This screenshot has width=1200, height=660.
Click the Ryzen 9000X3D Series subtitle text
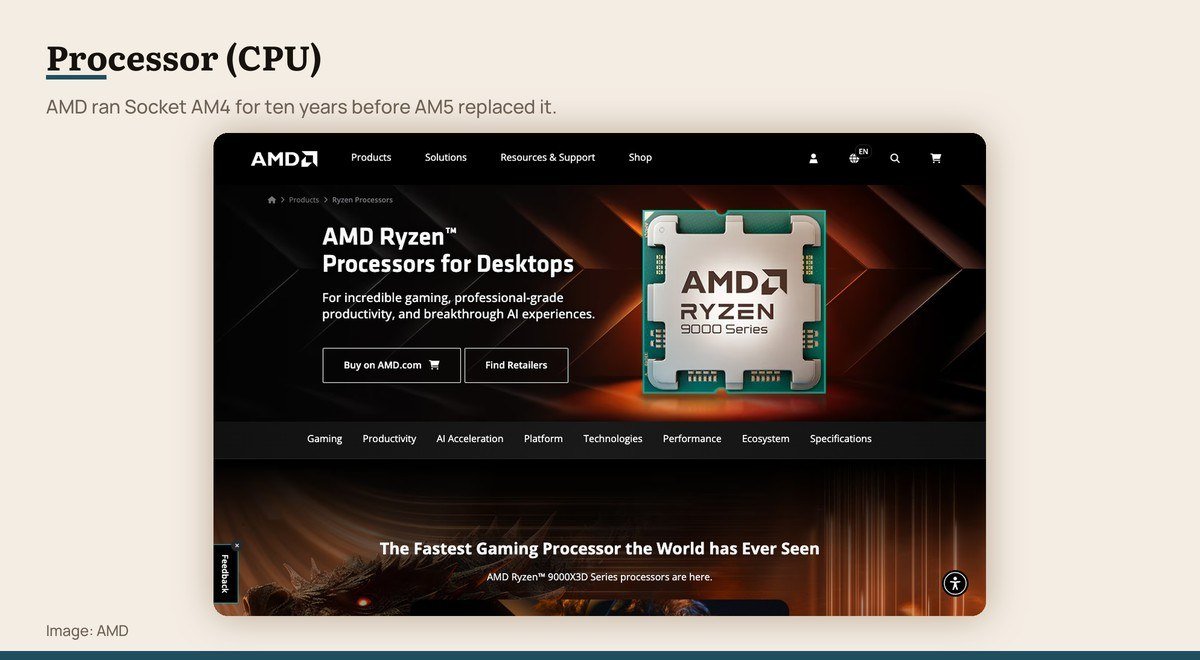(599, 577)
